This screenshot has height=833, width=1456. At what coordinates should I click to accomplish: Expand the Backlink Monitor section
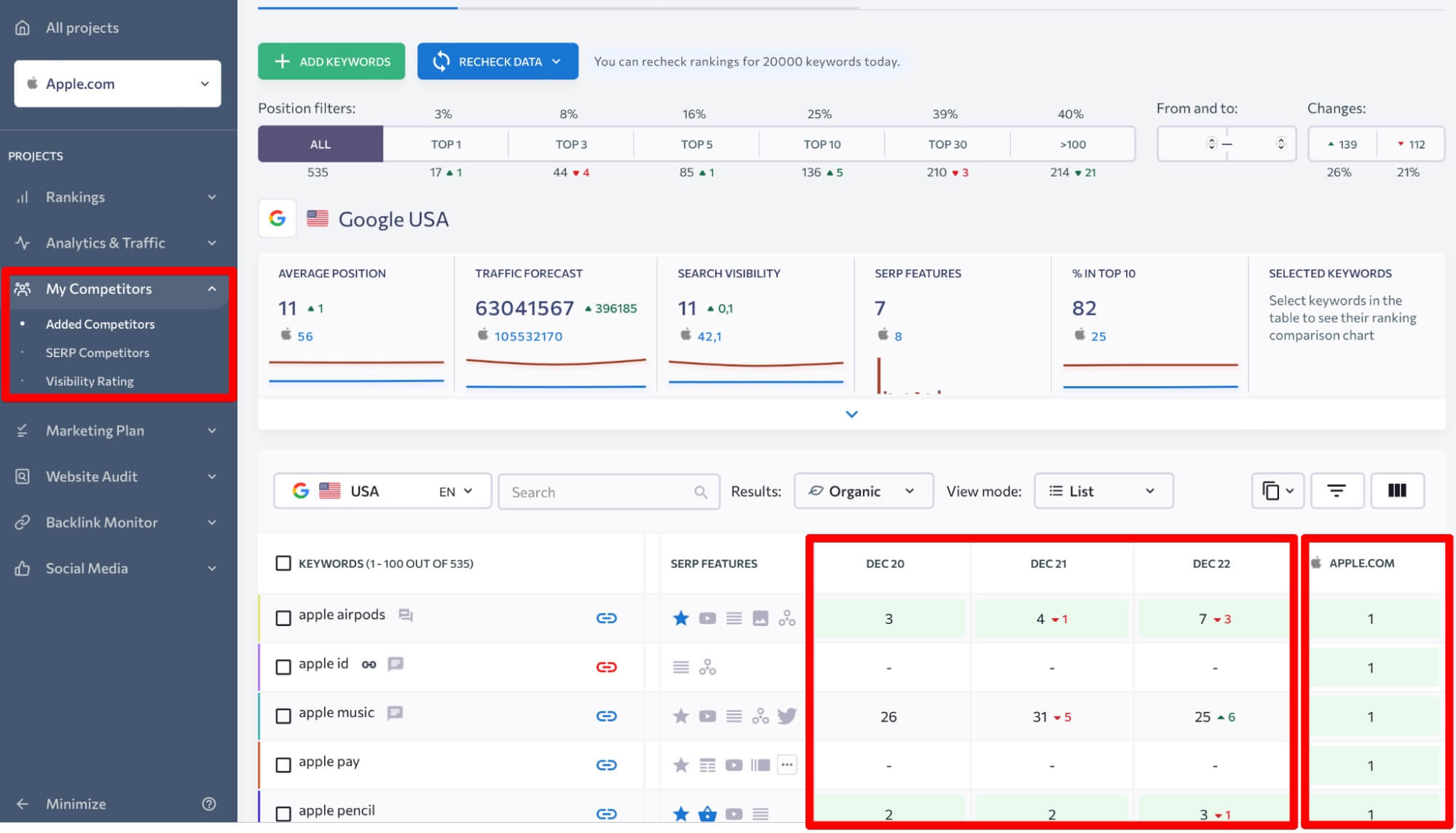coord(212,523)
